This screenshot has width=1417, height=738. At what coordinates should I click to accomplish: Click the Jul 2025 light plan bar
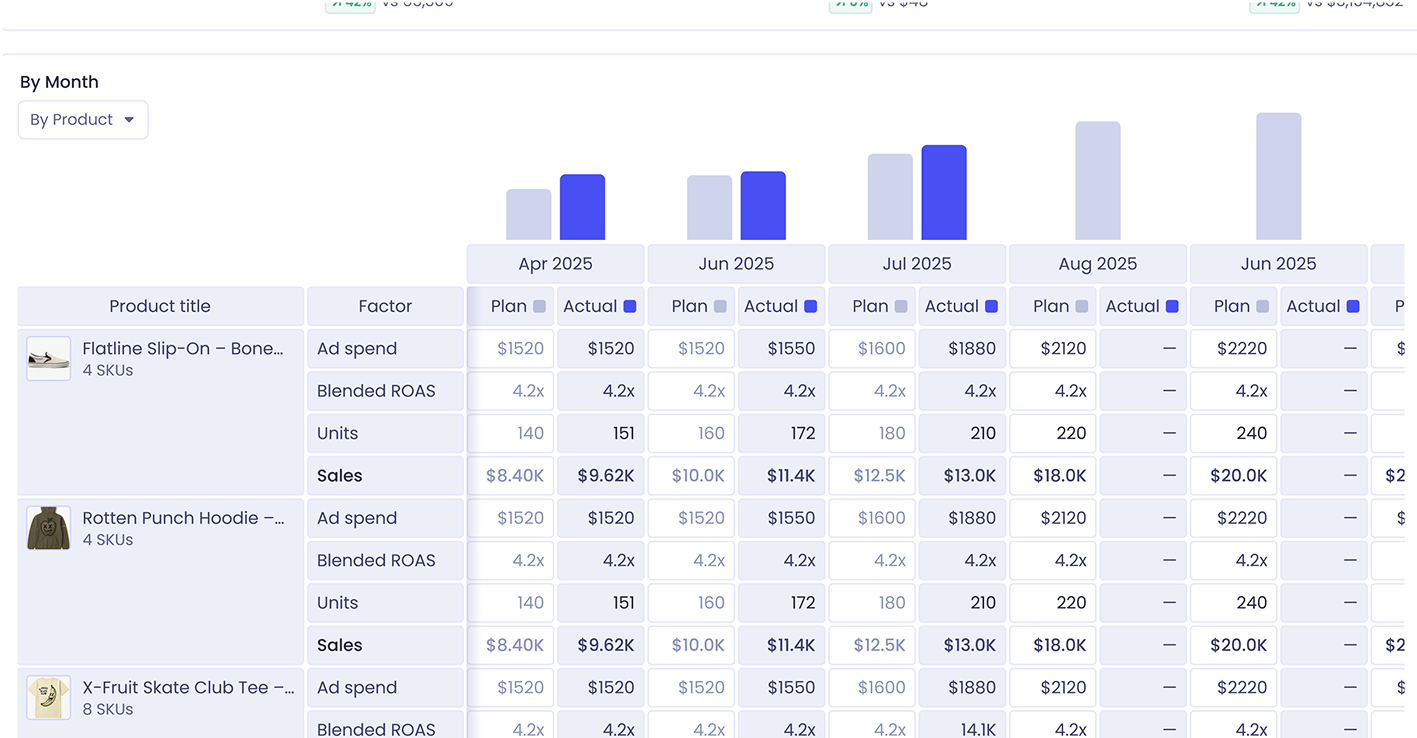890,197
